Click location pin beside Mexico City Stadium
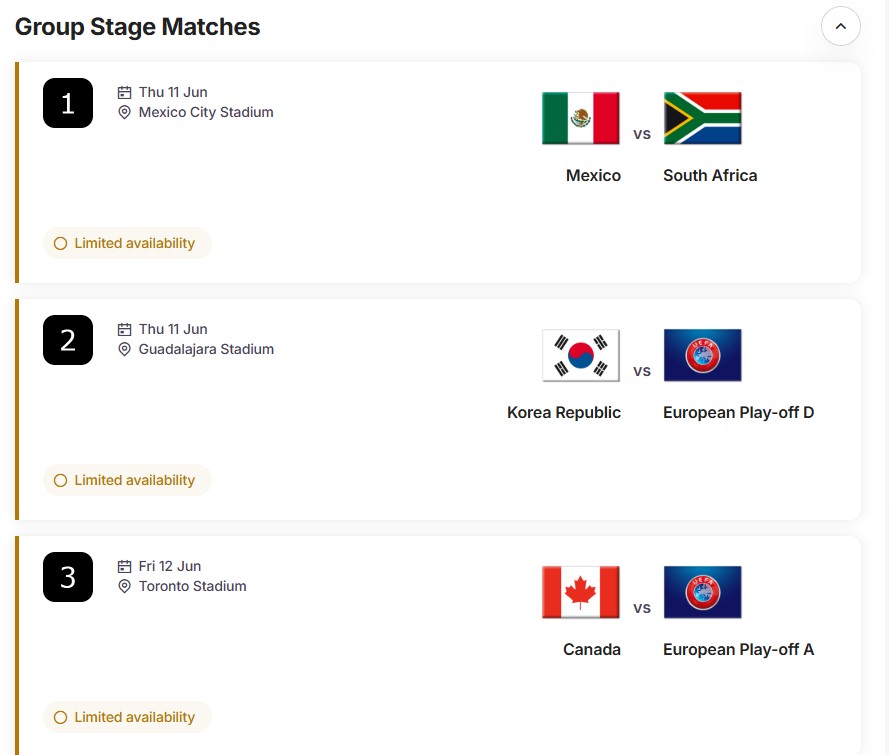 coord(125,113)
